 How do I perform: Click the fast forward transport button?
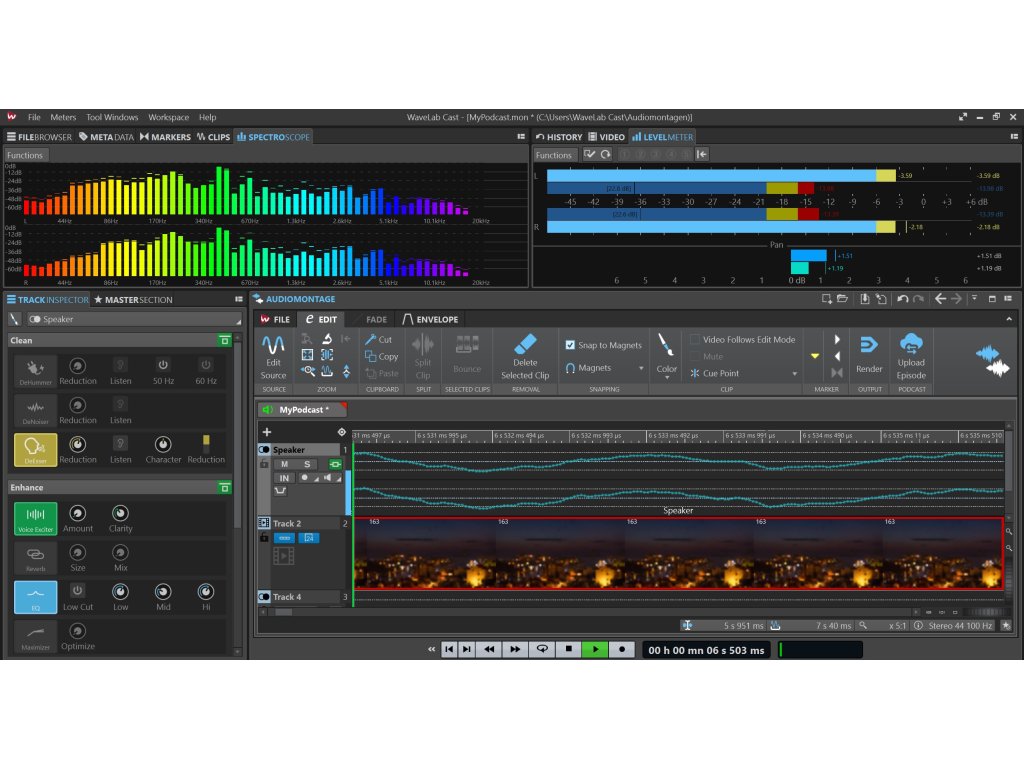click(515, 649)
